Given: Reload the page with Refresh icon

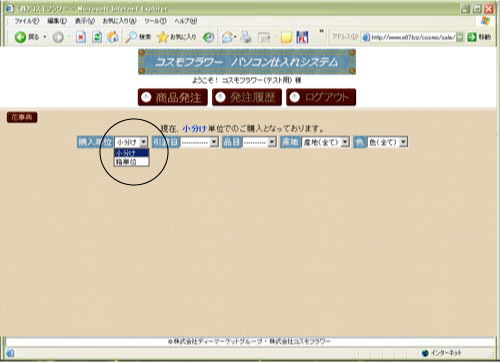Looking at the screenshot, I should pos(97,37).
